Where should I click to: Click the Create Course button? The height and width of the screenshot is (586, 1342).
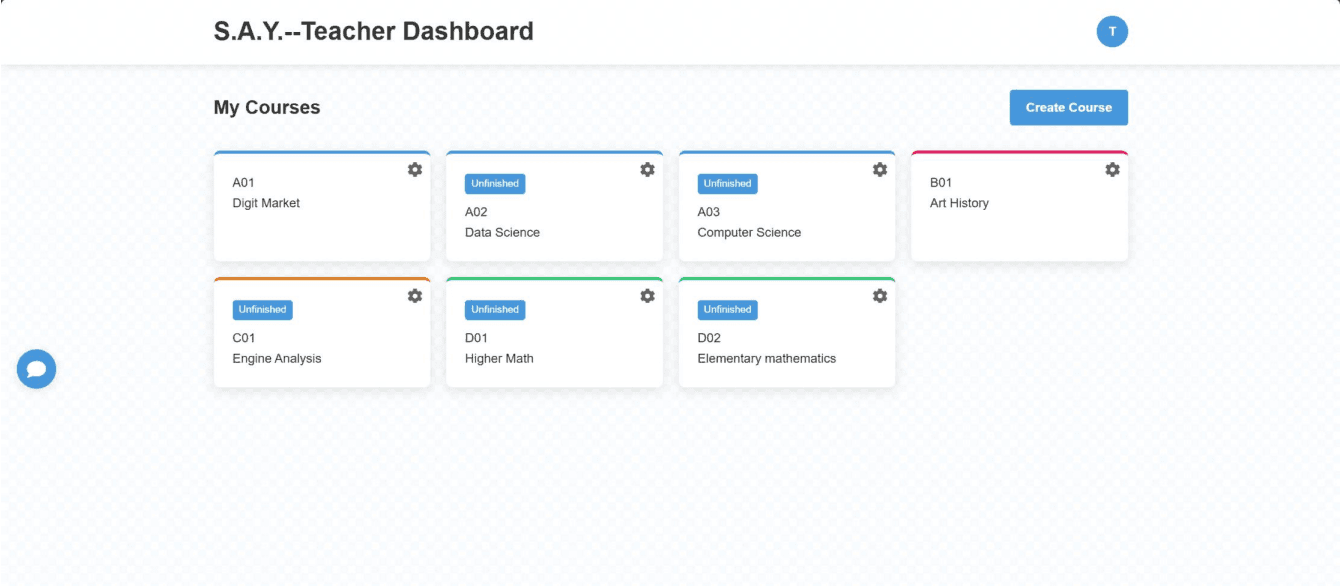(1068, 108)
